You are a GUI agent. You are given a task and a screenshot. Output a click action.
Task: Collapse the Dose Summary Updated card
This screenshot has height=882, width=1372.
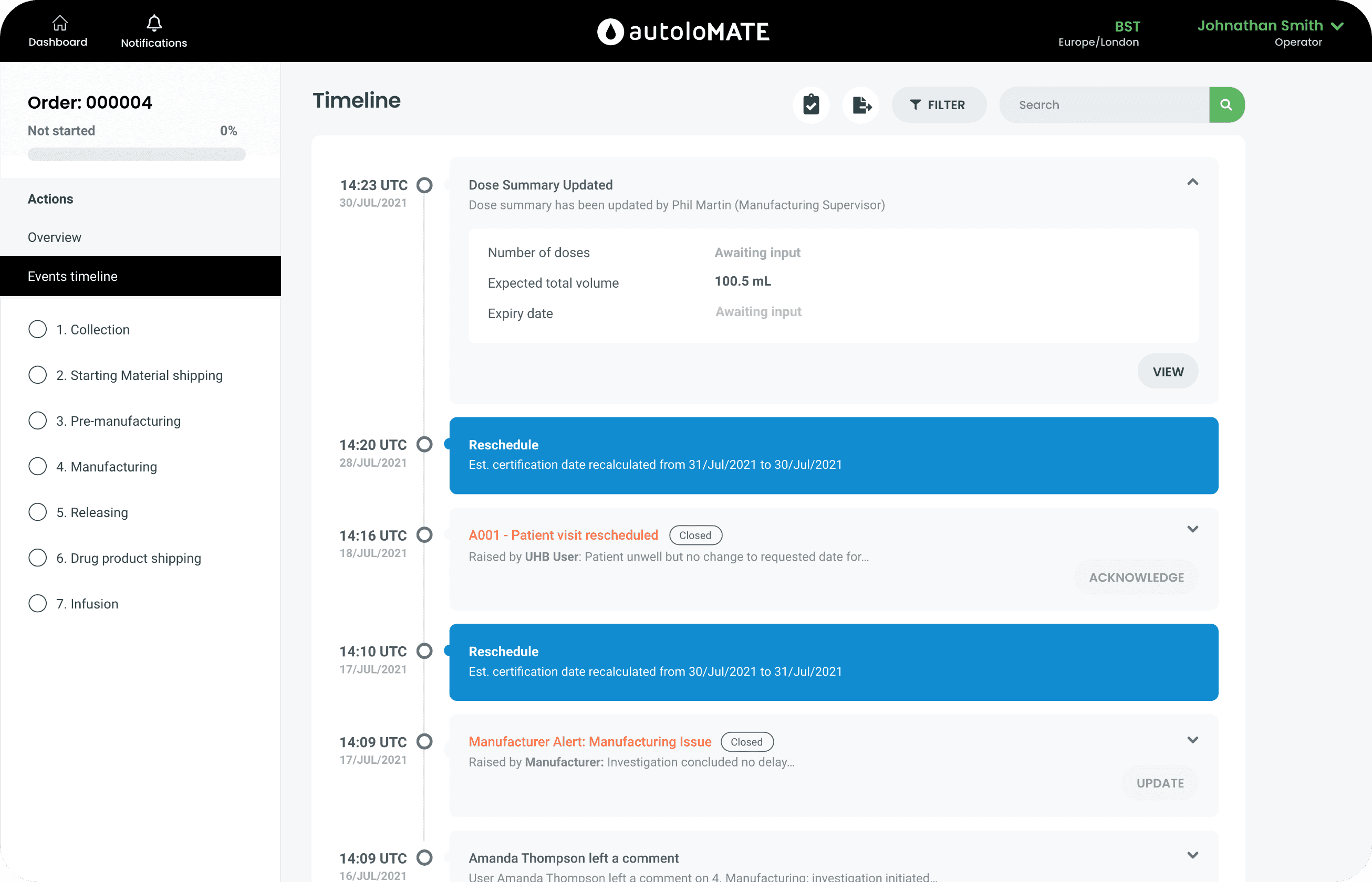click(x=1192, y=182)
